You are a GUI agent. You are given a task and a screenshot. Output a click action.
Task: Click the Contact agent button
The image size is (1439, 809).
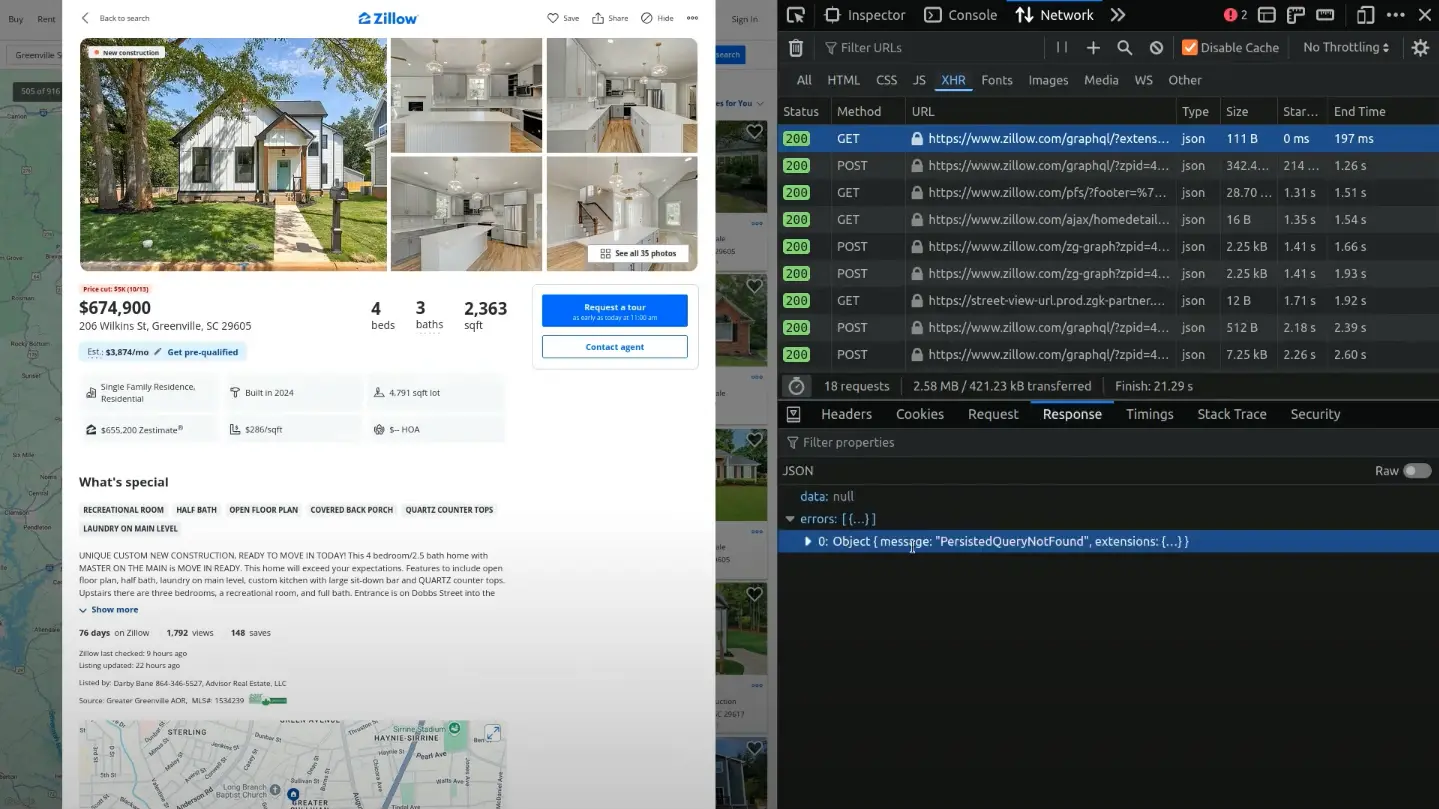pyautogui.click(x=614, y=347)
